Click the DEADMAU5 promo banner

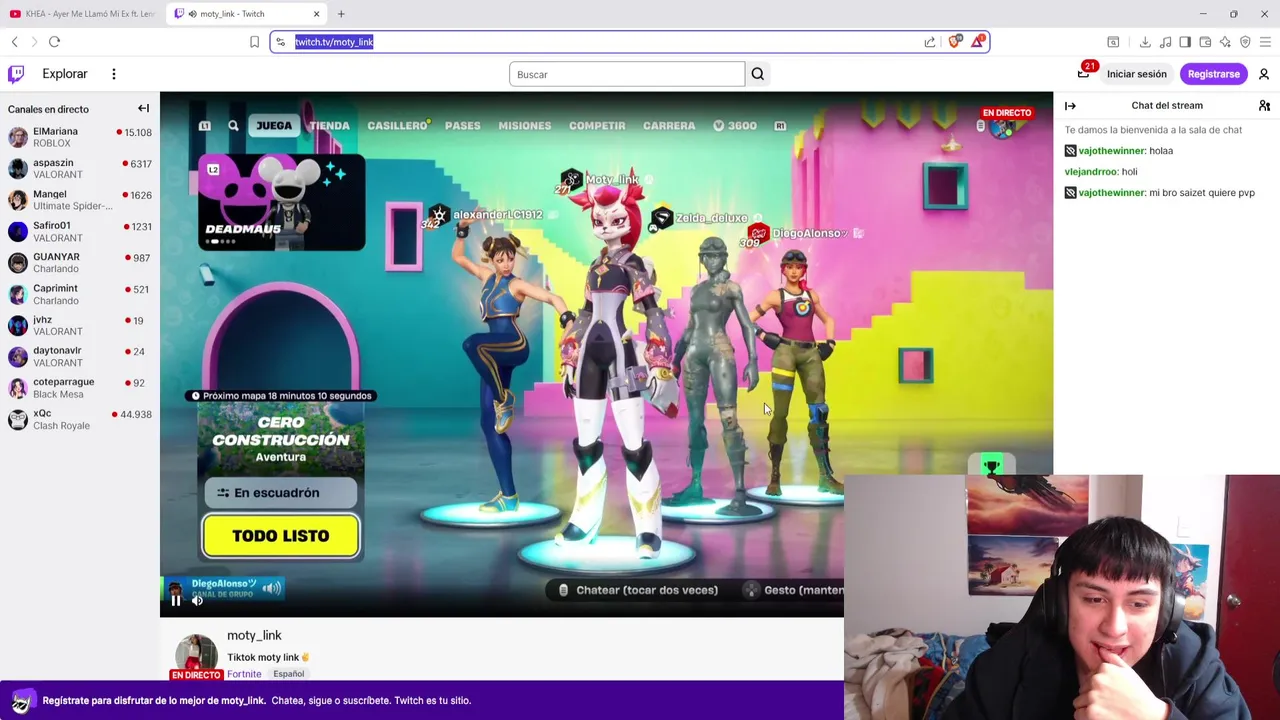281,202
